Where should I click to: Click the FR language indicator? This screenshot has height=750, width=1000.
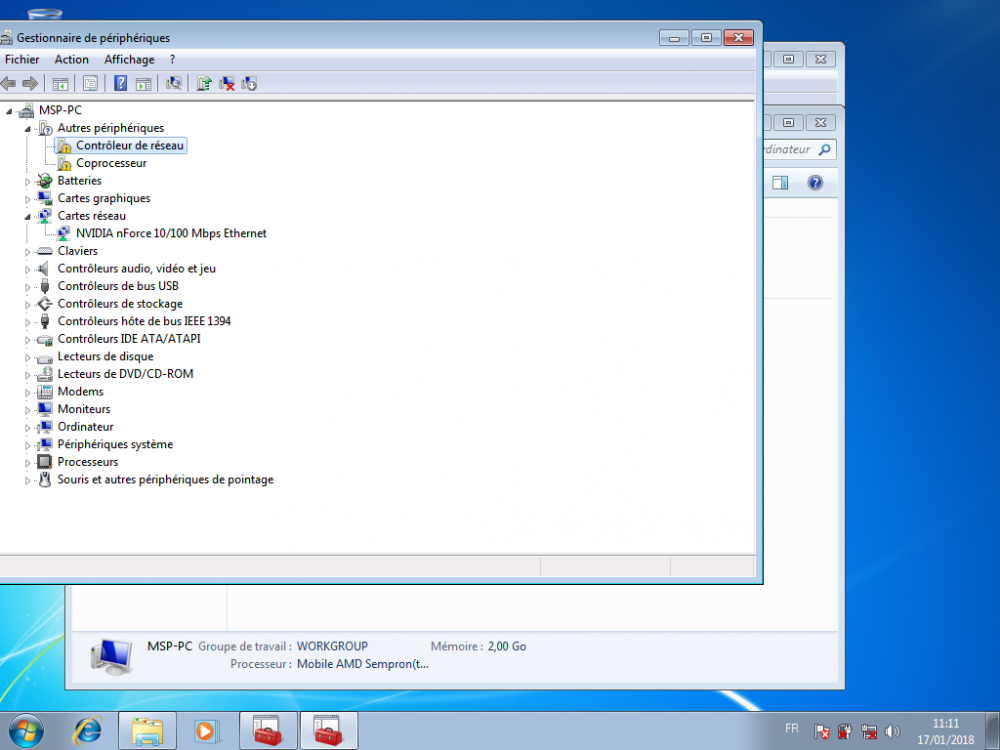pos(791,728)
